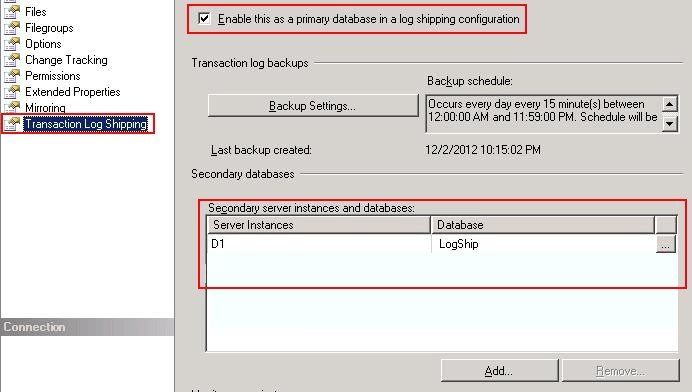Click the Server Instances column header
Viewport: 692px width, 392px height.
[319, 225]
